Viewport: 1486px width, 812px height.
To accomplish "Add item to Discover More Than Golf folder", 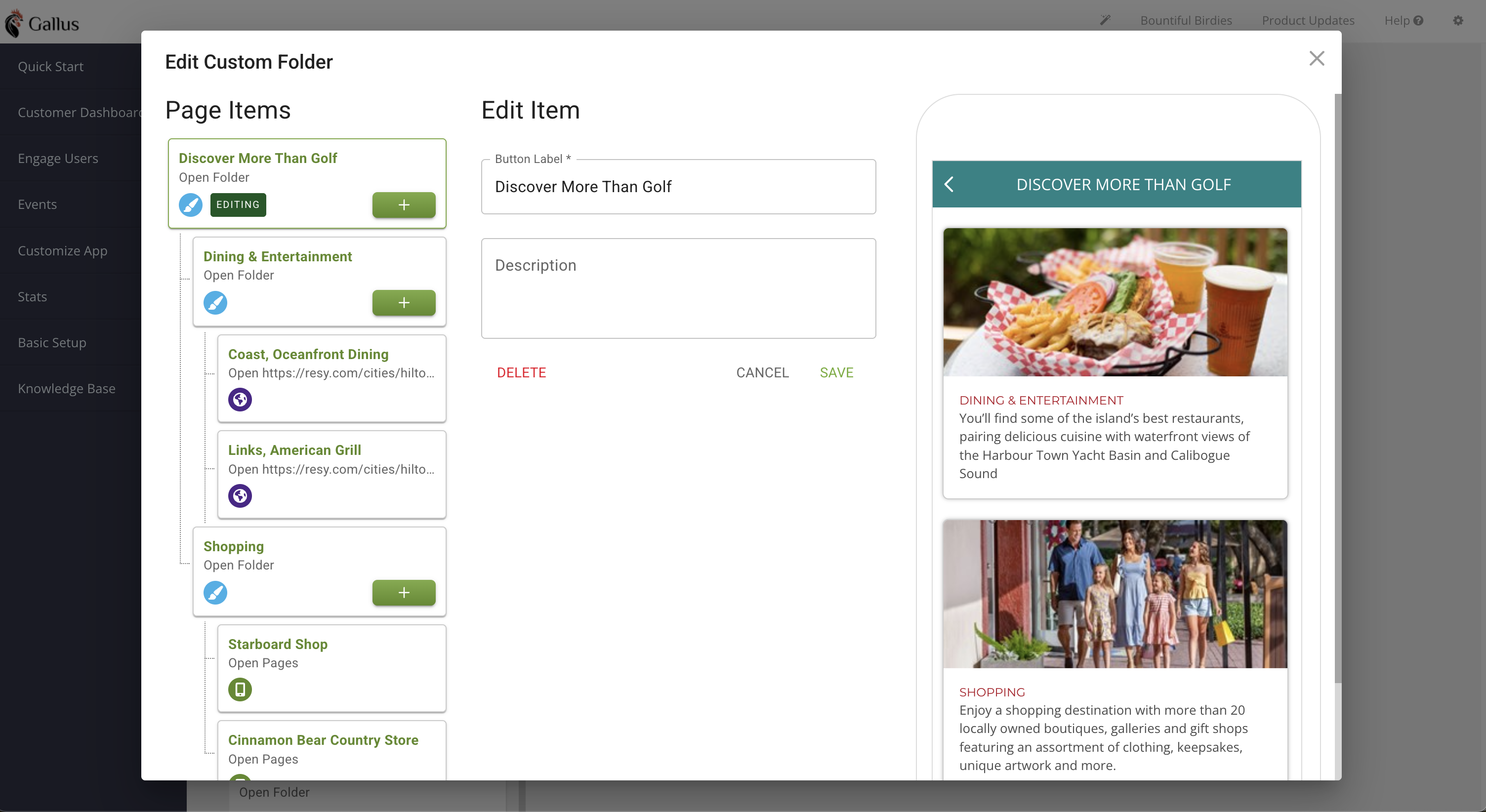I will coord(404,205).
